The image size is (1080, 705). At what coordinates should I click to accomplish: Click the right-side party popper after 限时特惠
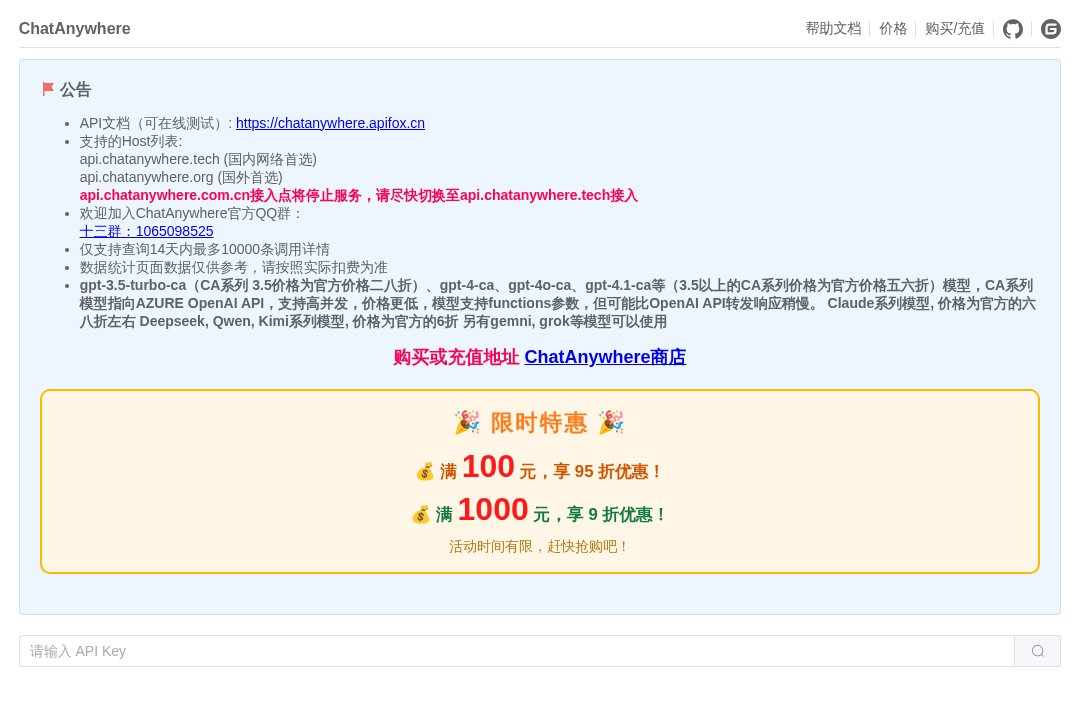pyautogui.click(x=611, y=422)
